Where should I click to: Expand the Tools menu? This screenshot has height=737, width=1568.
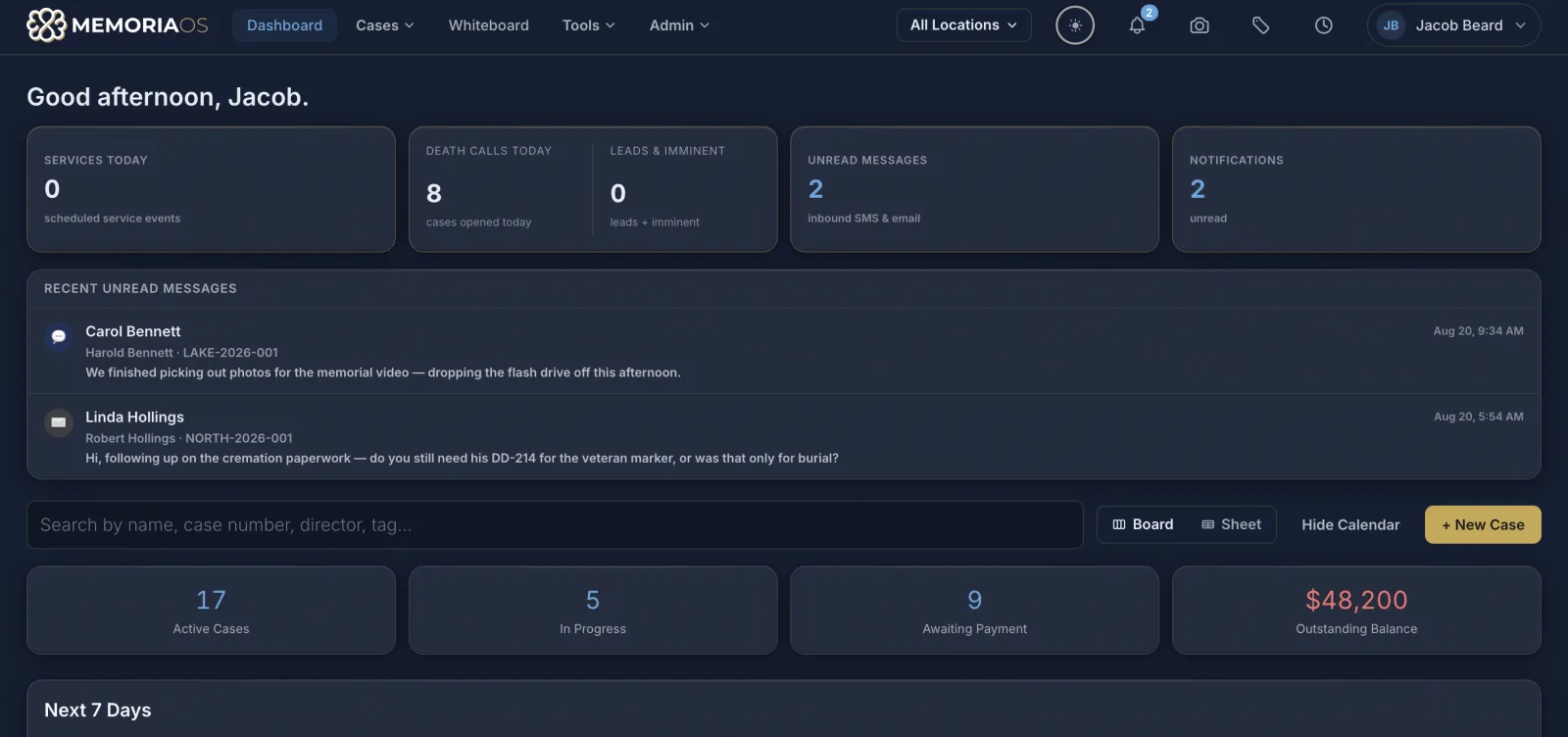tap(588, 25)
